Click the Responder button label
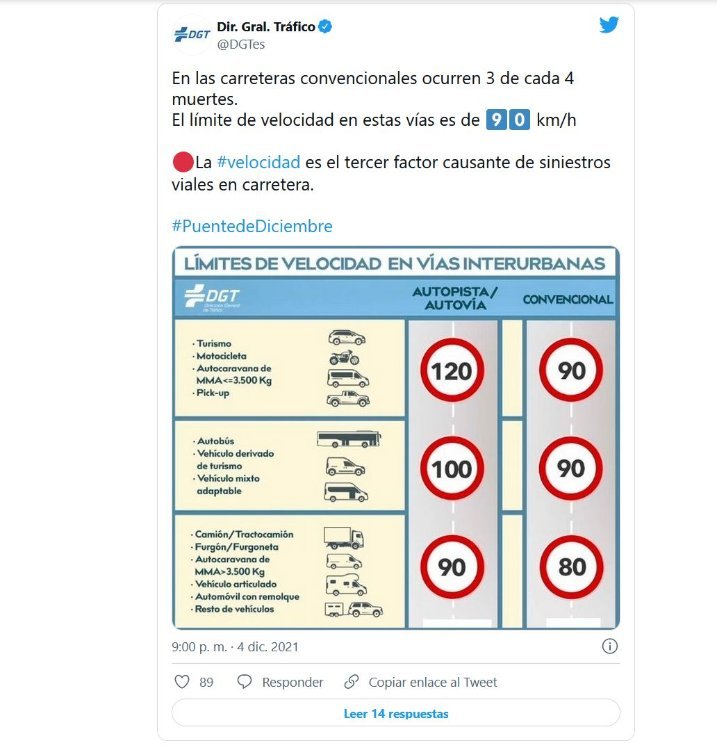The width and height of the screenshot is (717, 750). click(x=292, y=682)
